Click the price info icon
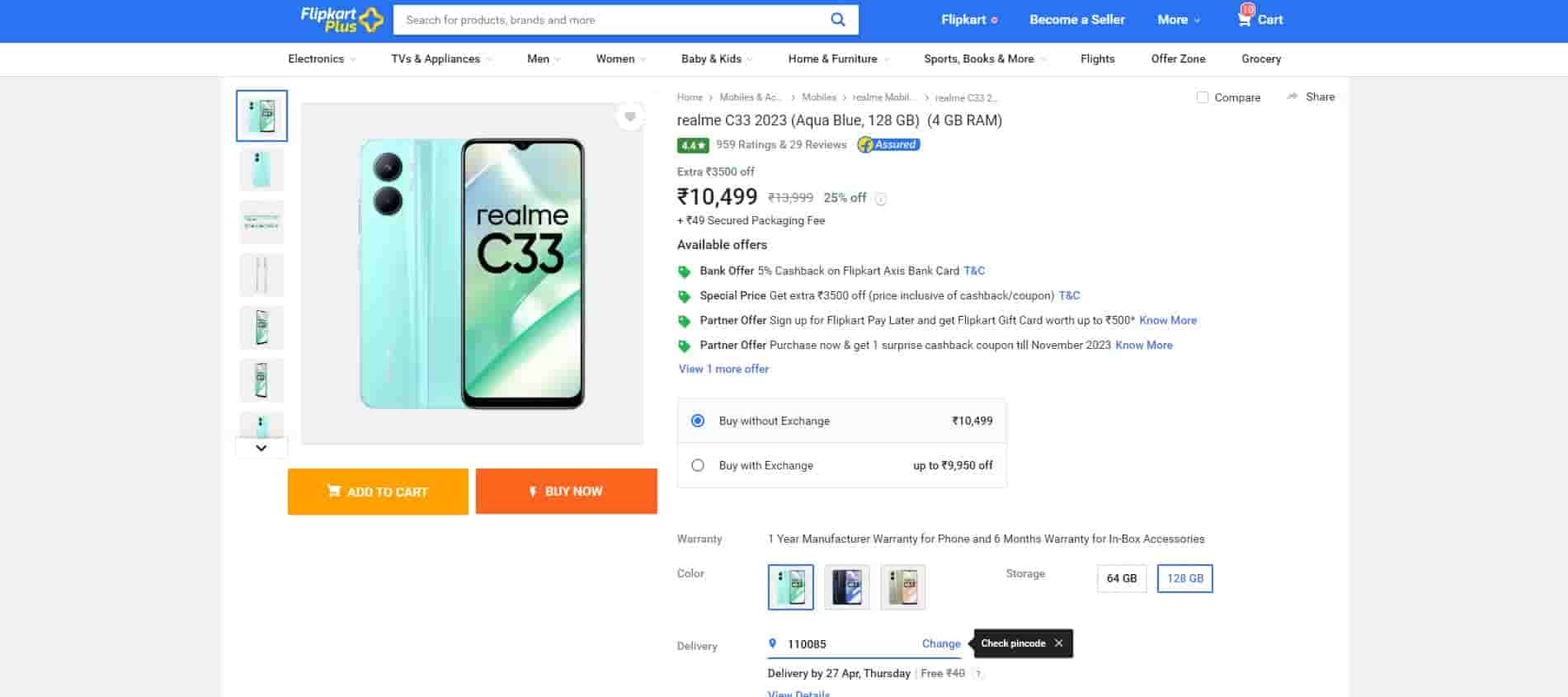This screenshot has width=1568, height=697. coord(881,199)
